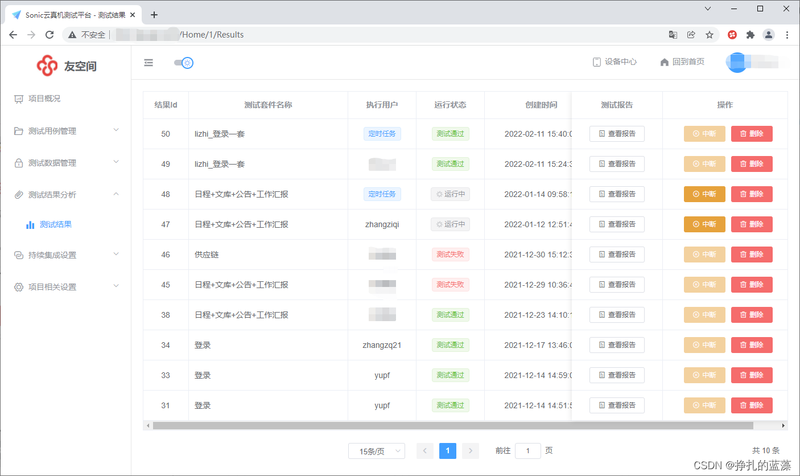Viewport: 800px width, 476px height.
Task: Go to 回到首页 home icon
Action: [682, 62]
